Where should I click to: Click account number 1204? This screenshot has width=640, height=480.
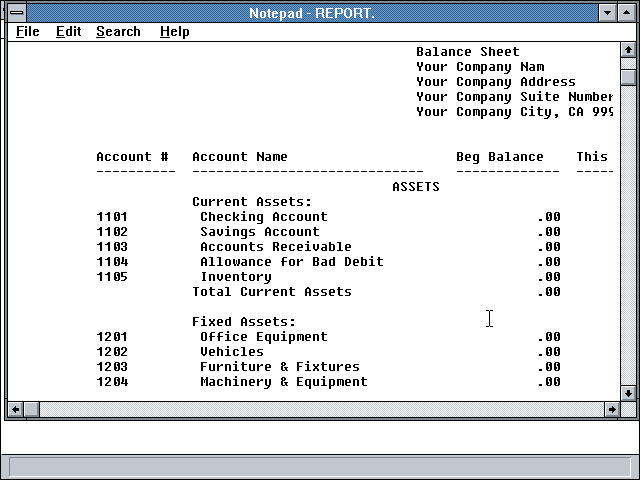pos(112,382)
